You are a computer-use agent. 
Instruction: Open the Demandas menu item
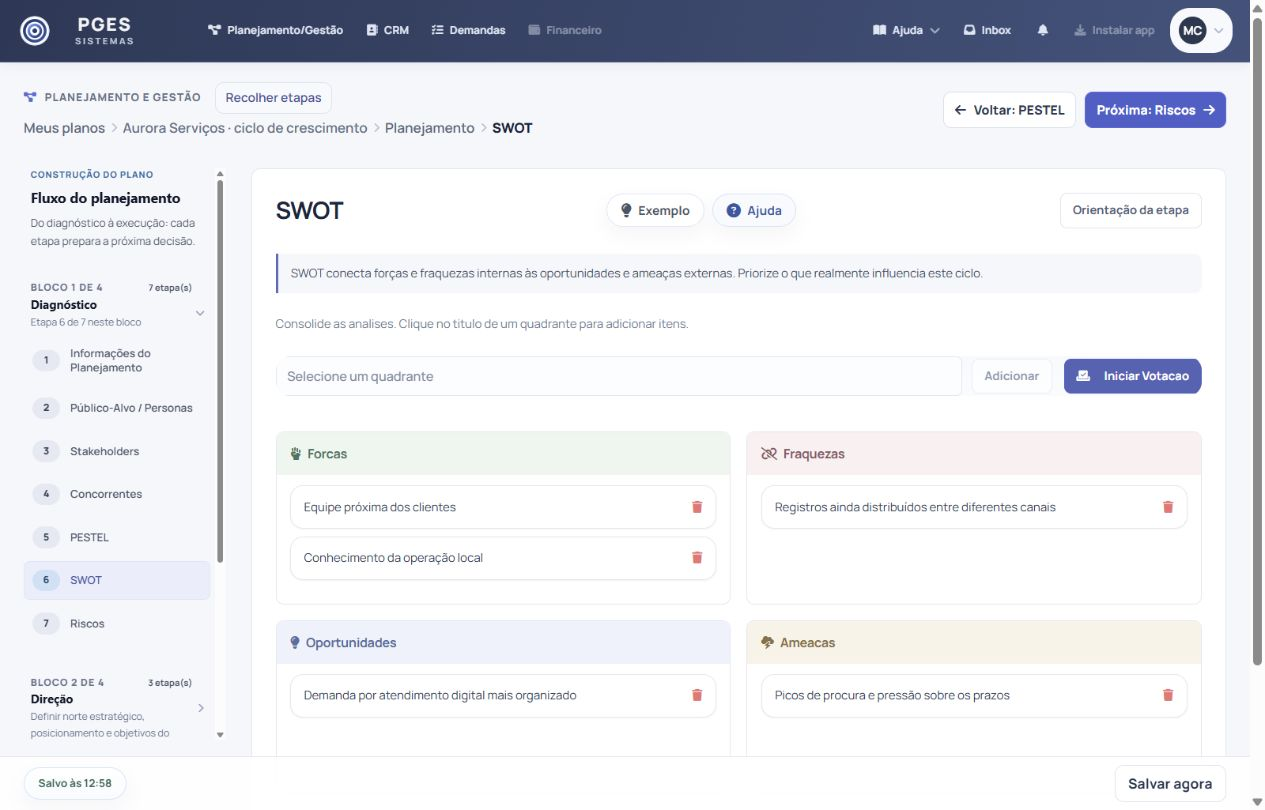(x=468, y=30)
